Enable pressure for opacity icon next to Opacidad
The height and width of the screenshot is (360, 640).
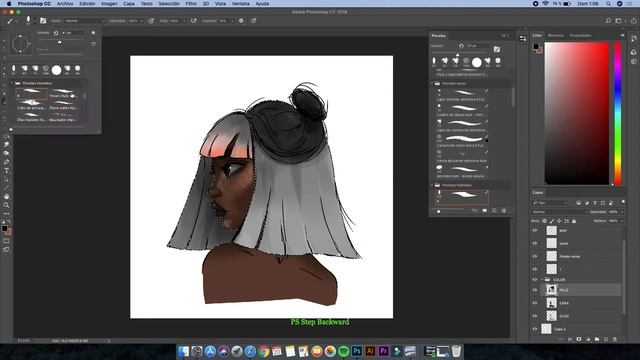pyautogui.click(x=151, y=20)
